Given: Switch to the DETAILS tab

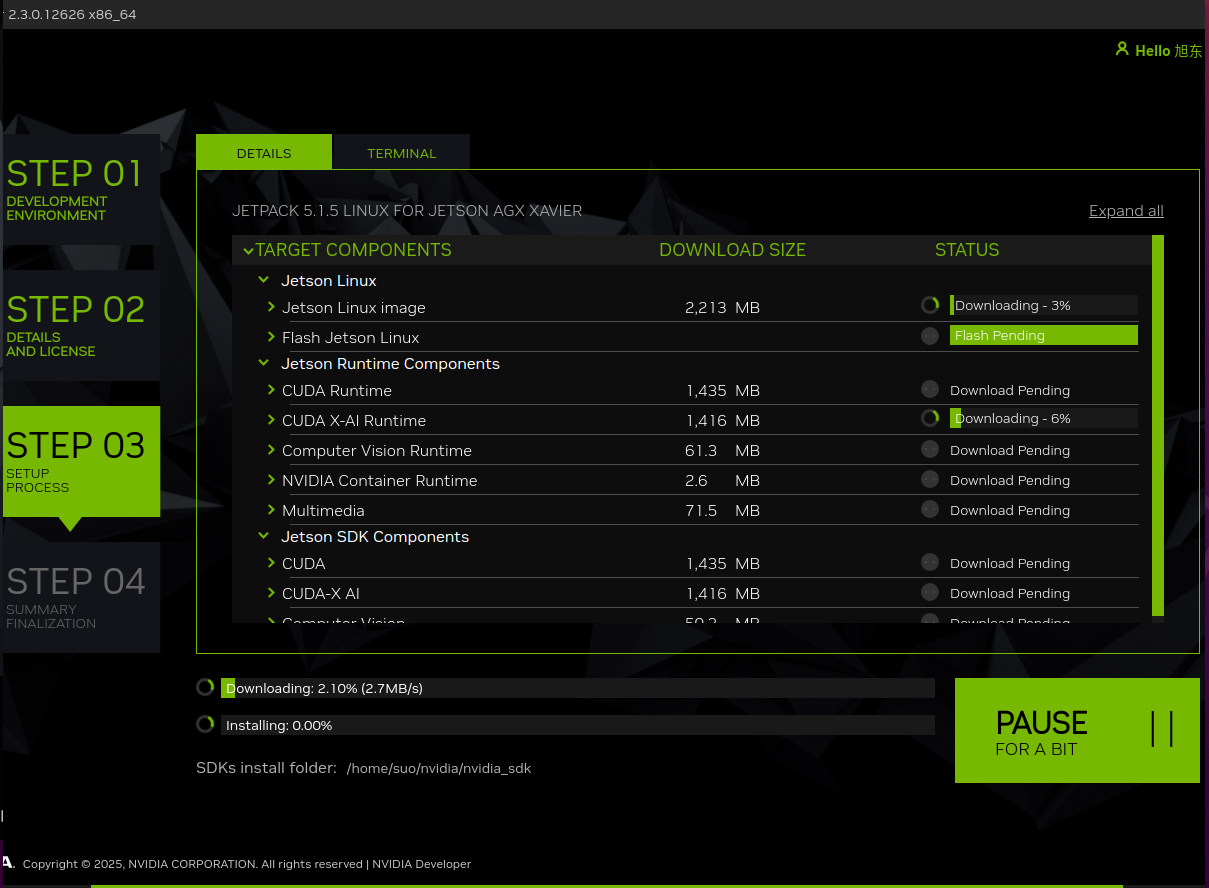Looking at the screenshot, I should tap(264, 152).
